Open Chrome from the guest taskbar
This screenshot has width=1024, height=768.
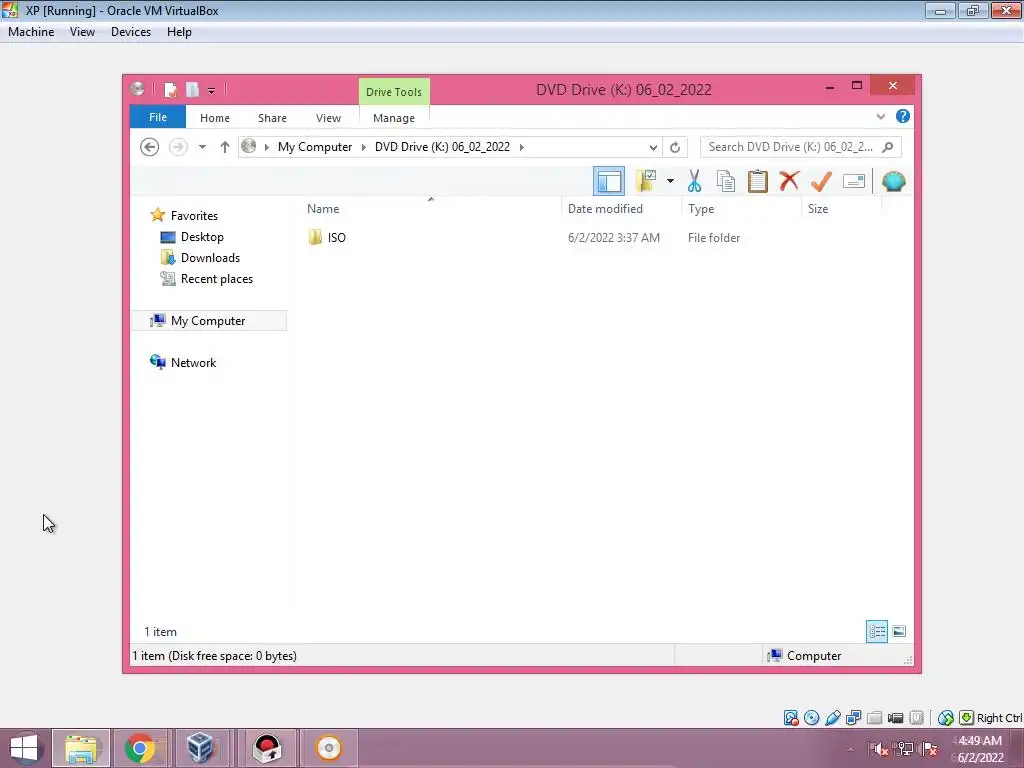pyautogui.click(x=140, y=748)
